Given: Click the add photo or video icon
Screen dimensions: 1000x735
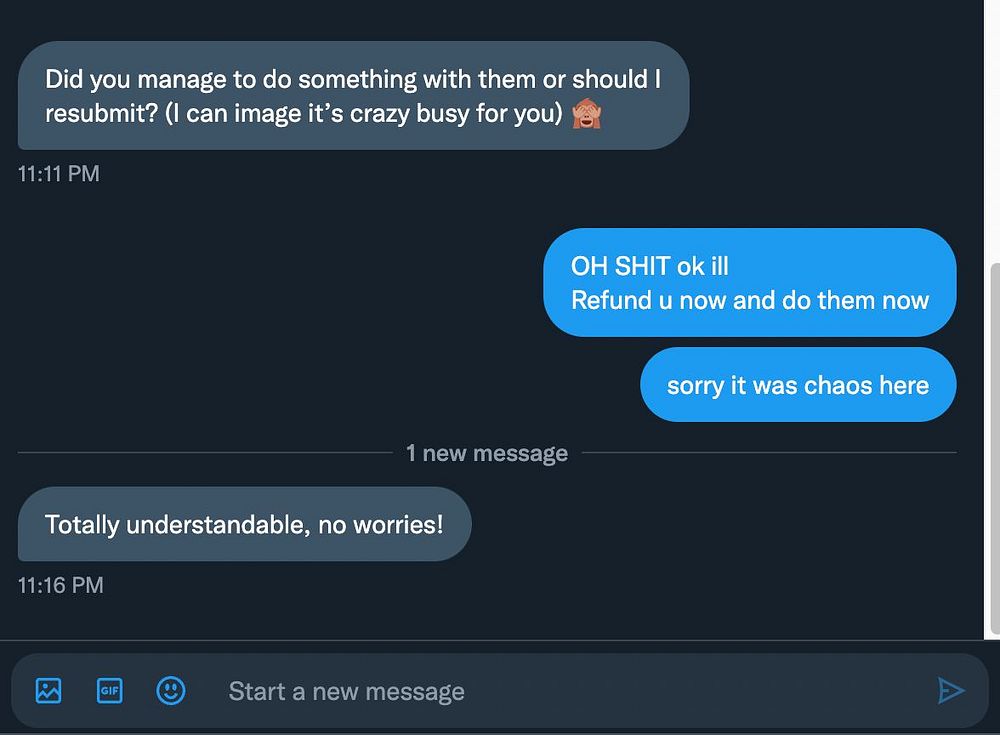Looking at the screenshot, I should 48,690.
